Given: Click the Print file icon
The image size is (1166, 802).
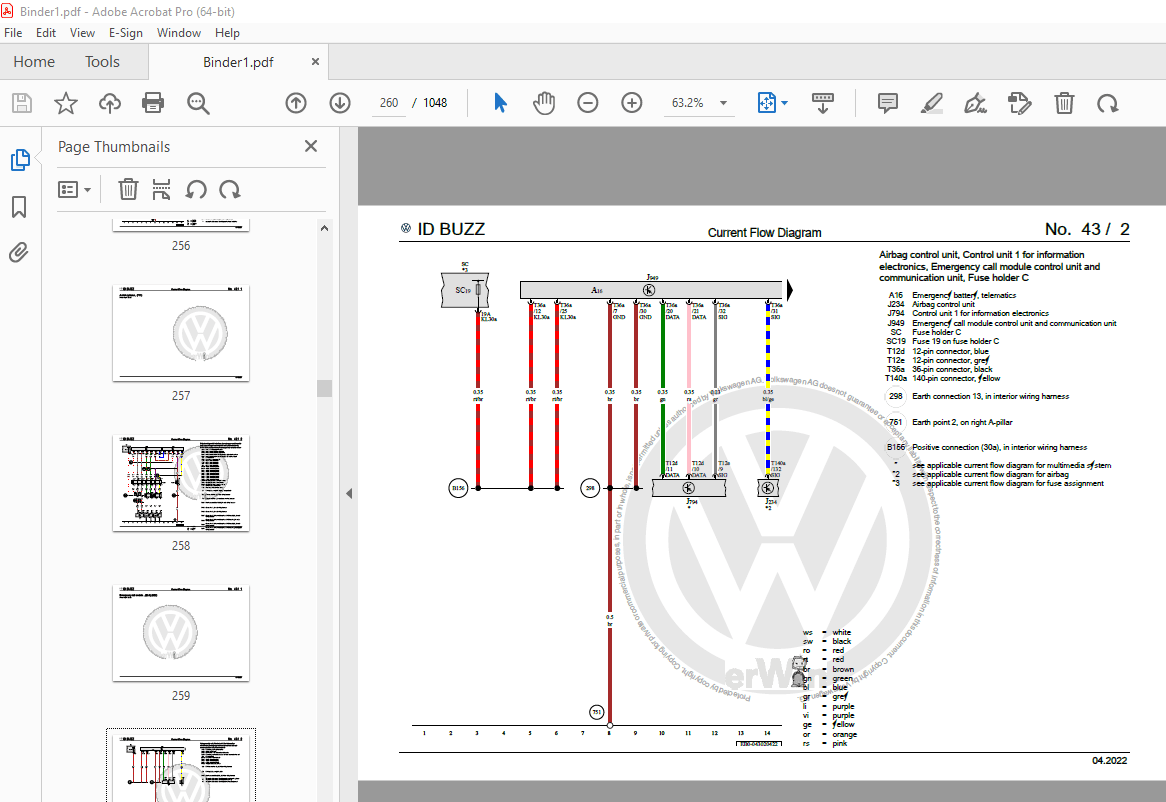Looking at the screenshot, I should tap(153, 103).
